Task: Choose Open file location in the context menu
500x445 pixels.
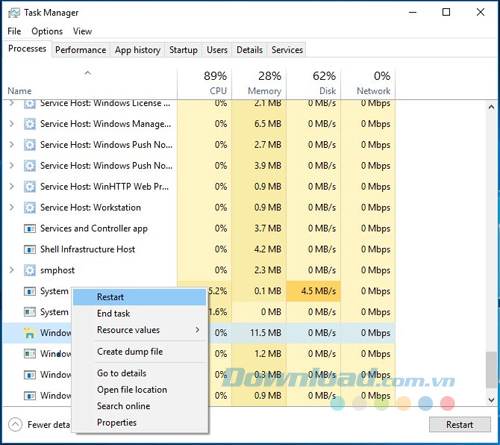Action: coord(140,390)
